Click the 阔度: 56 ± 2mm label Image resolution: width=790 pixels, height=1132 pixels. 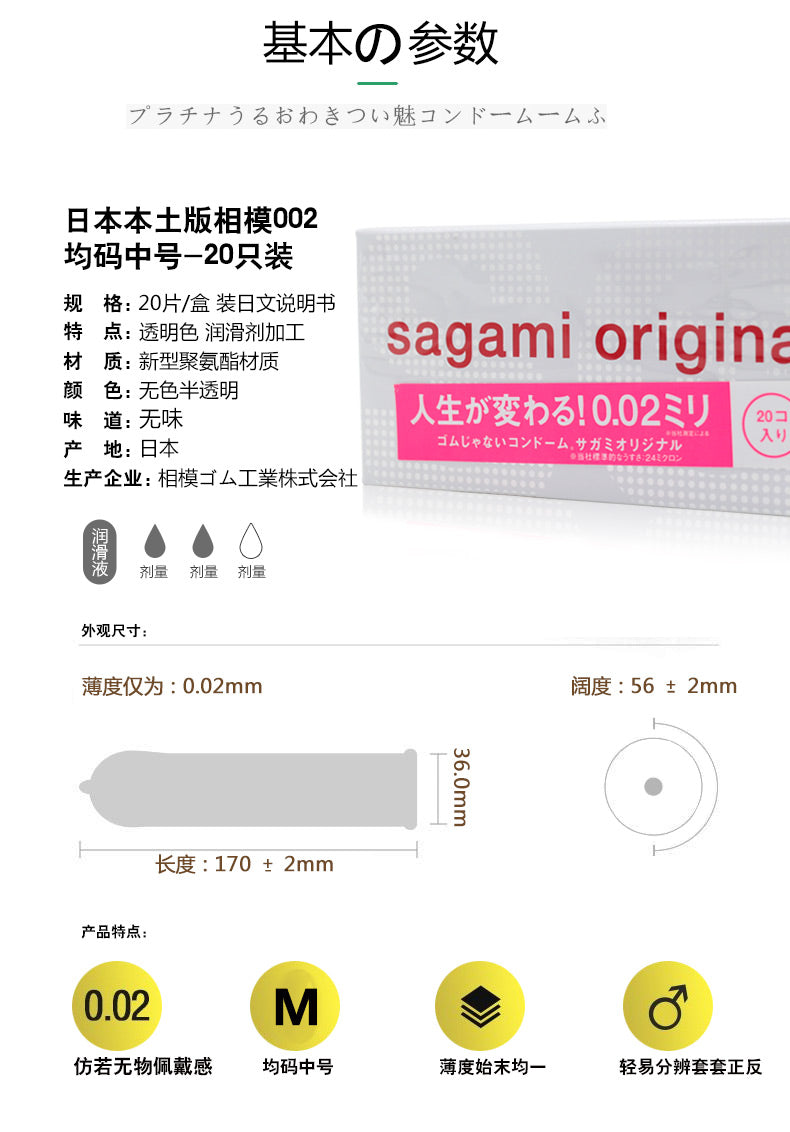click(654, 686)
